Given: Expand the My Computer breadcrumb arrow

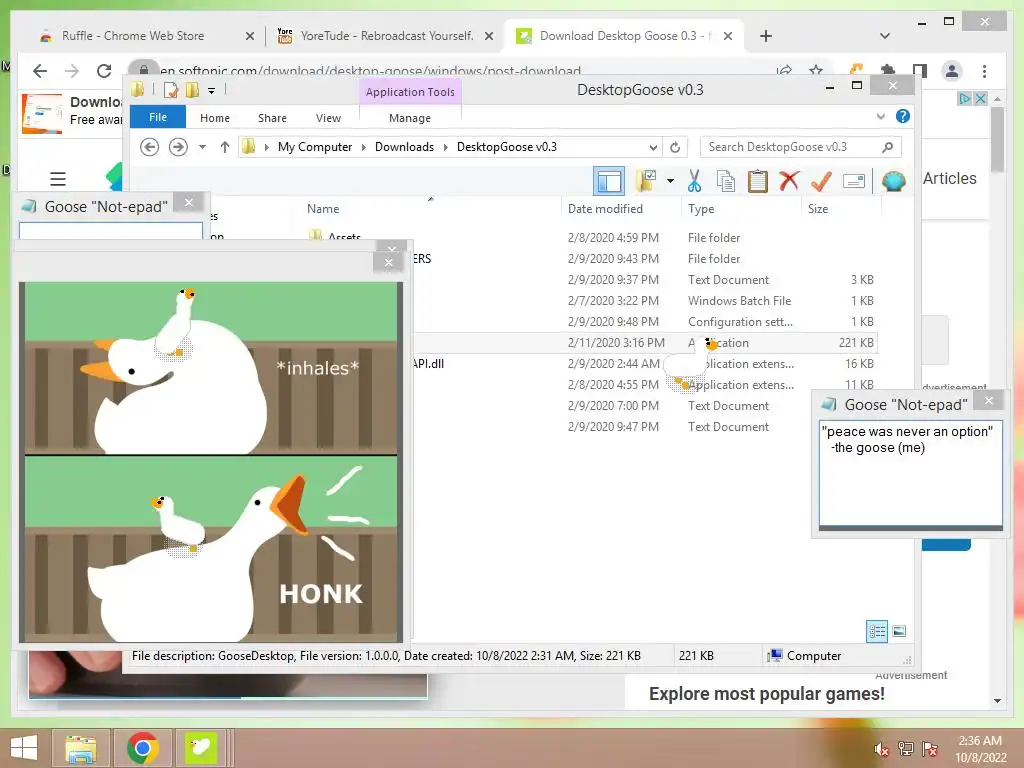Looking at the screenshot, I should click(x=364, y=147).
